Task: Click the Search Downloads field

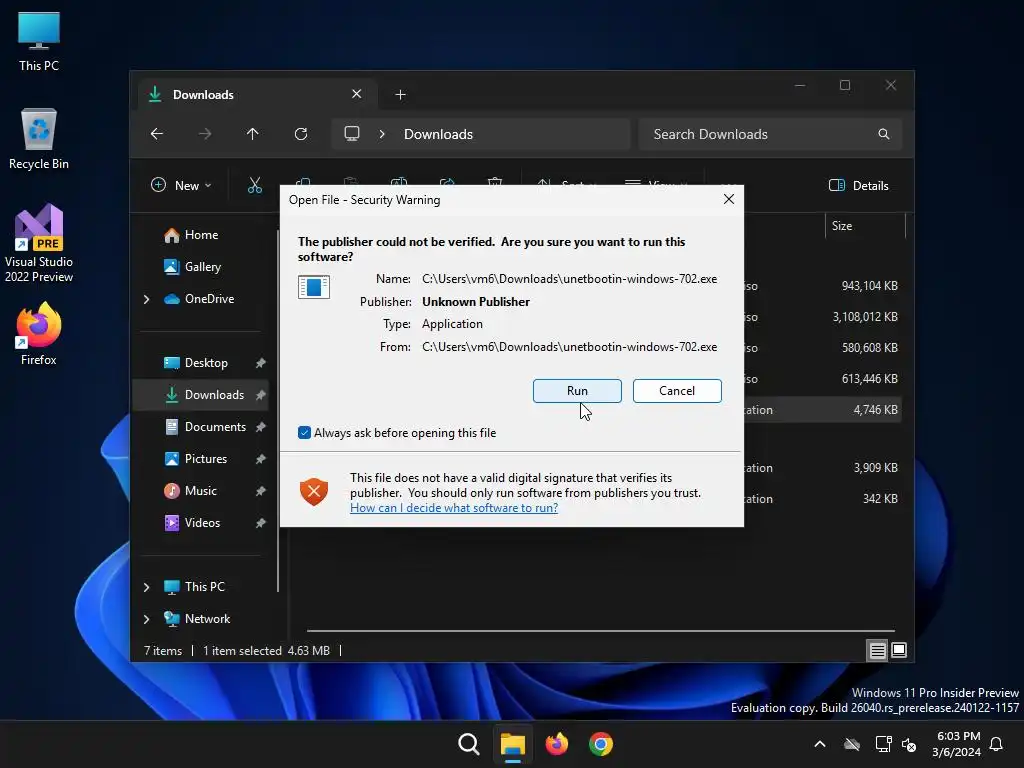Action: 770,134
